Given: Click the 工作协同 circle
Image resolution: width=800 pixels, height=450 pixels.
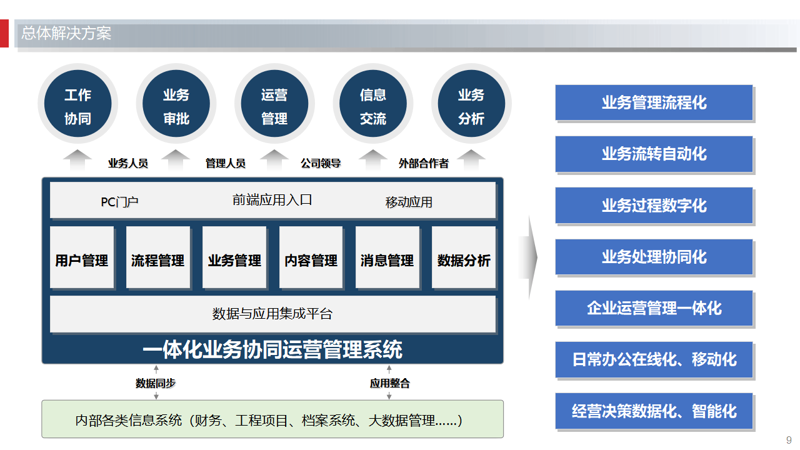Looking at the screenshot, I should (x=78, y=104).
